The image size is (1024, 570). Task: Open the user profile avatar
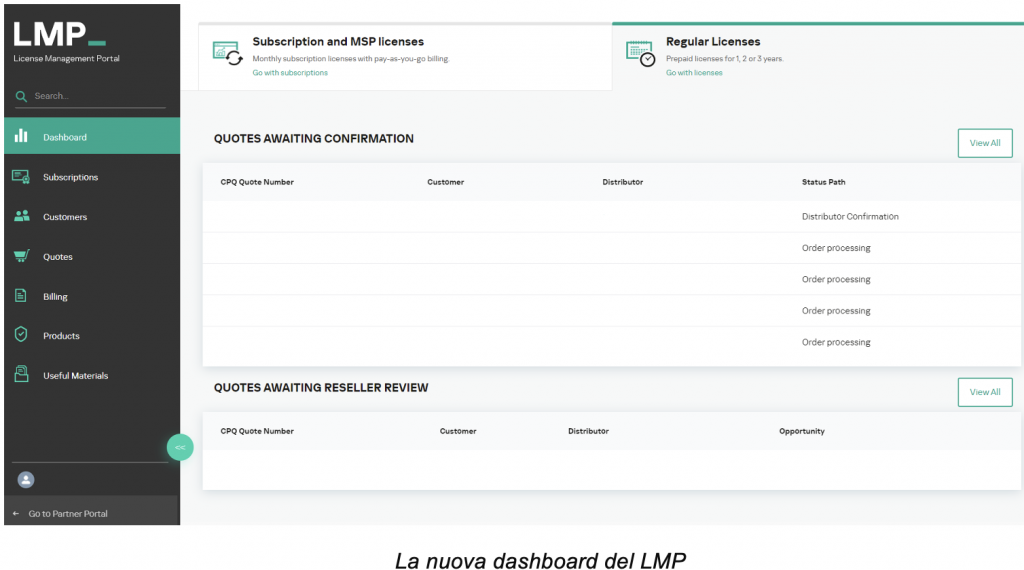pyautogui.click(x=26, y=480)
